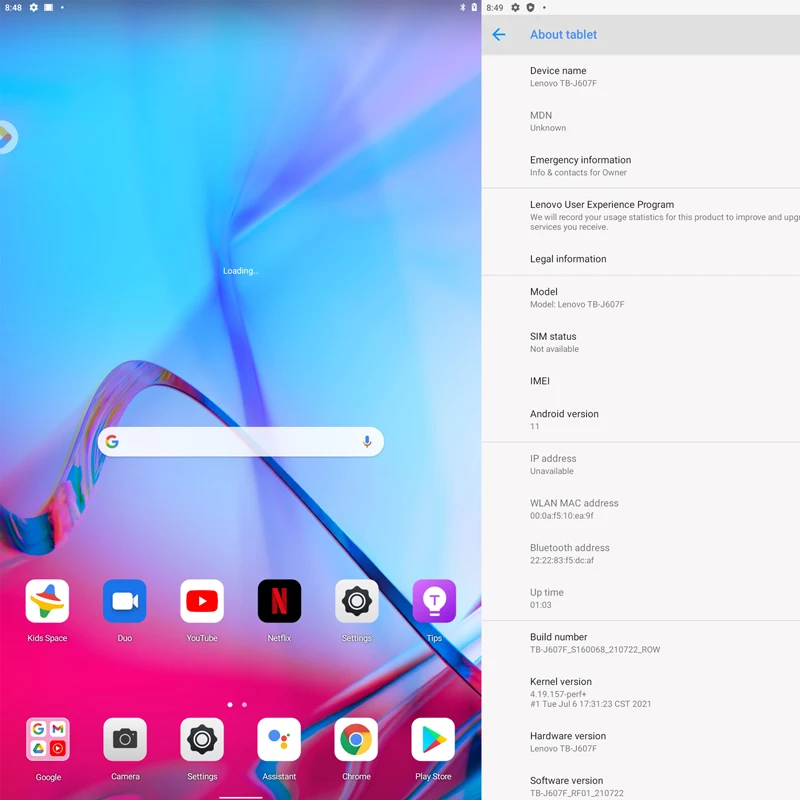800x800 pixels.
Task: Open the Kids Space app
Action: click(47, 602)
